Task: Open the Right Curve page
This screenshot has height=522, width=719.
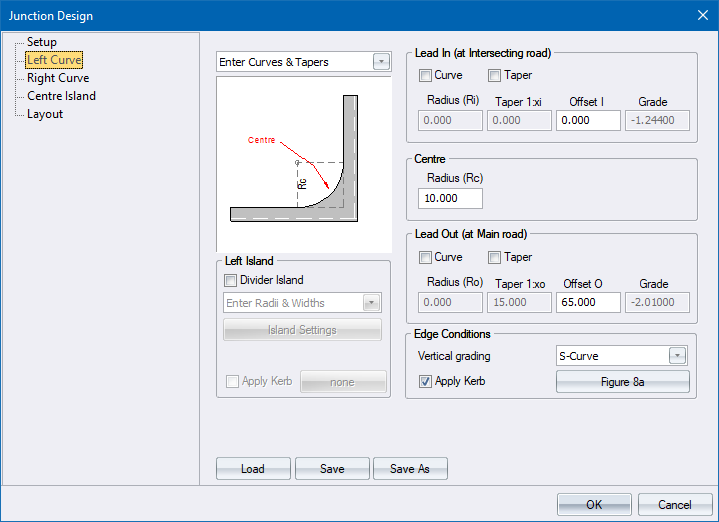Action: pyautogui.click(x=58, y=78)
